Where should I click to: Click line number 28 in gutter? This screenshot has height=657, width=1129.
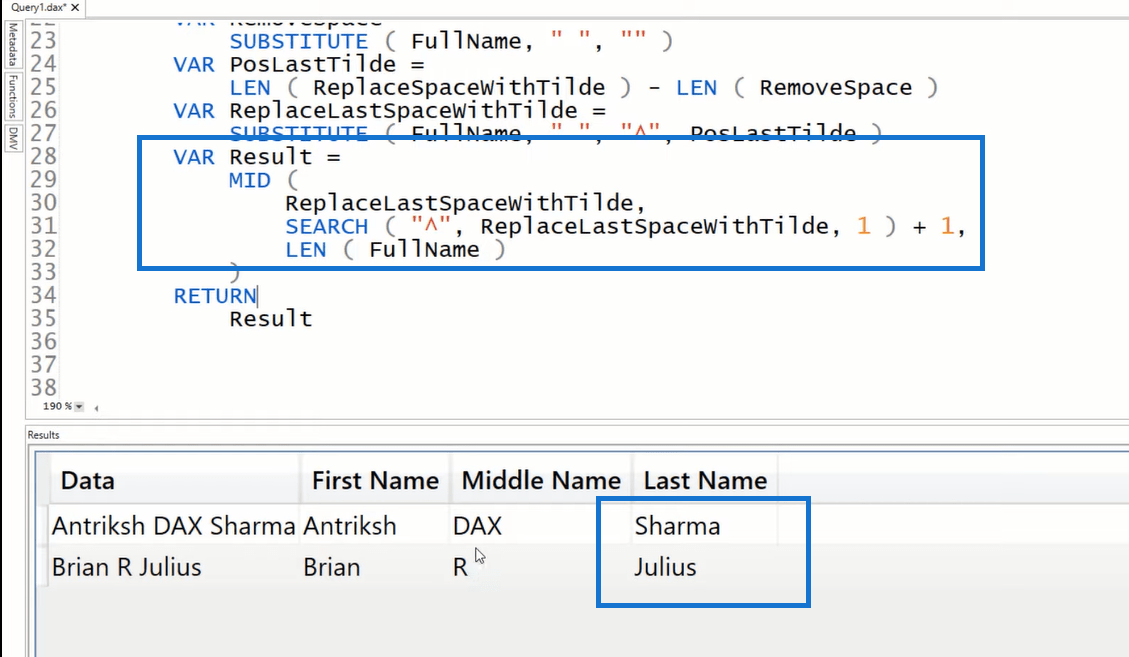pyautogui.click(x=43, y=156)
